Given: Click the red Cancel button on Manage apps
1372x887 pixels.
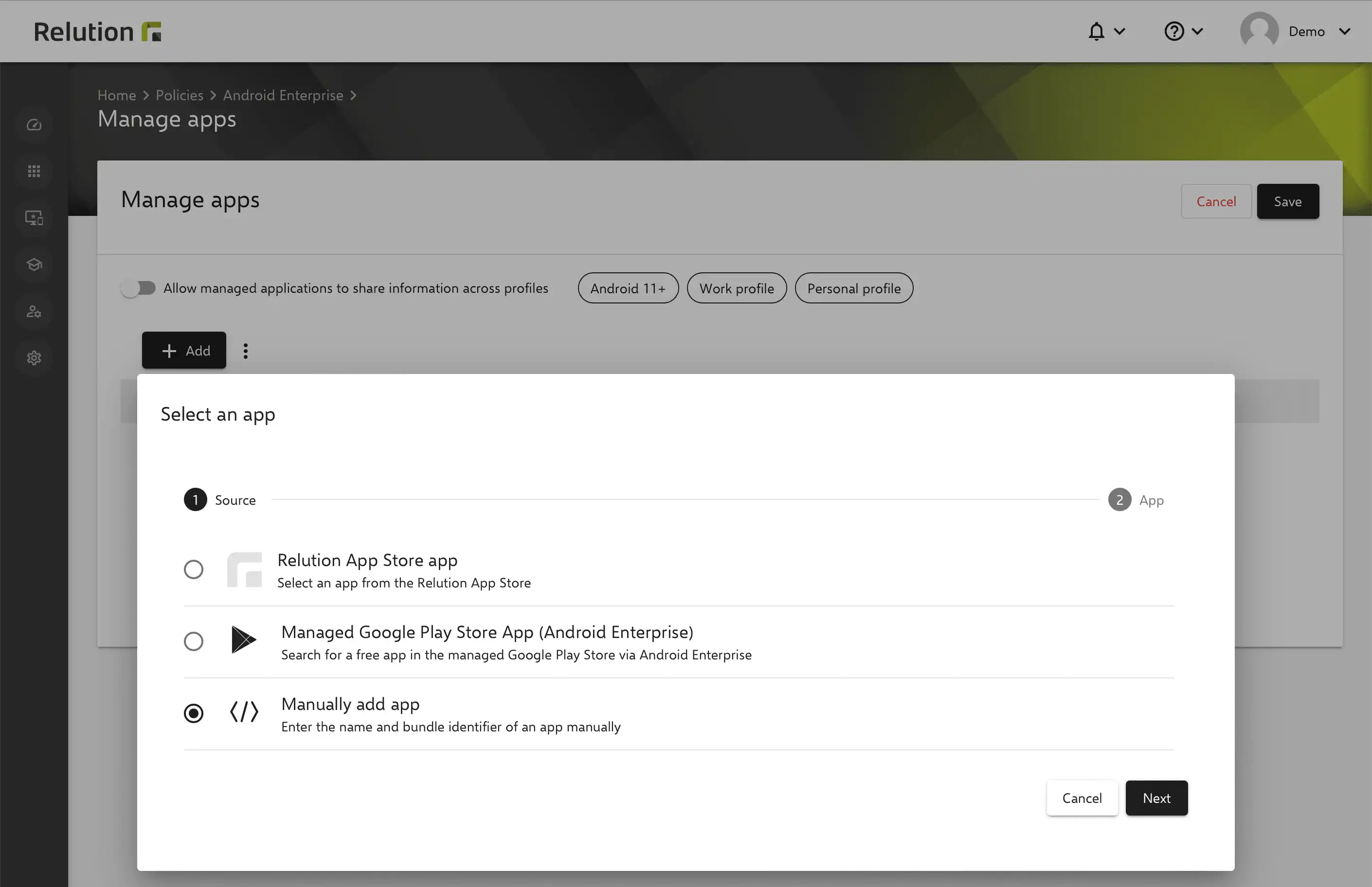Looking at the screenshot, I should [x=1216, y=201].
